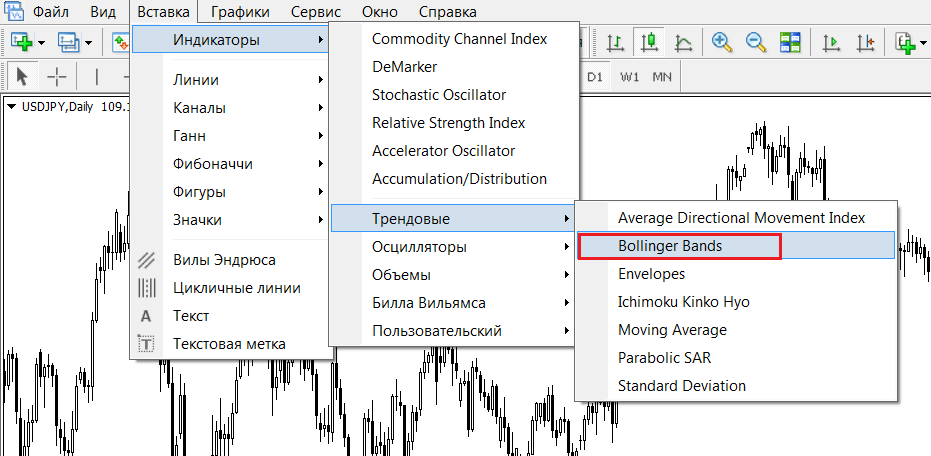Choose Stochastic Oscillator indicator

pyautogui.click(x=453, y=94)
